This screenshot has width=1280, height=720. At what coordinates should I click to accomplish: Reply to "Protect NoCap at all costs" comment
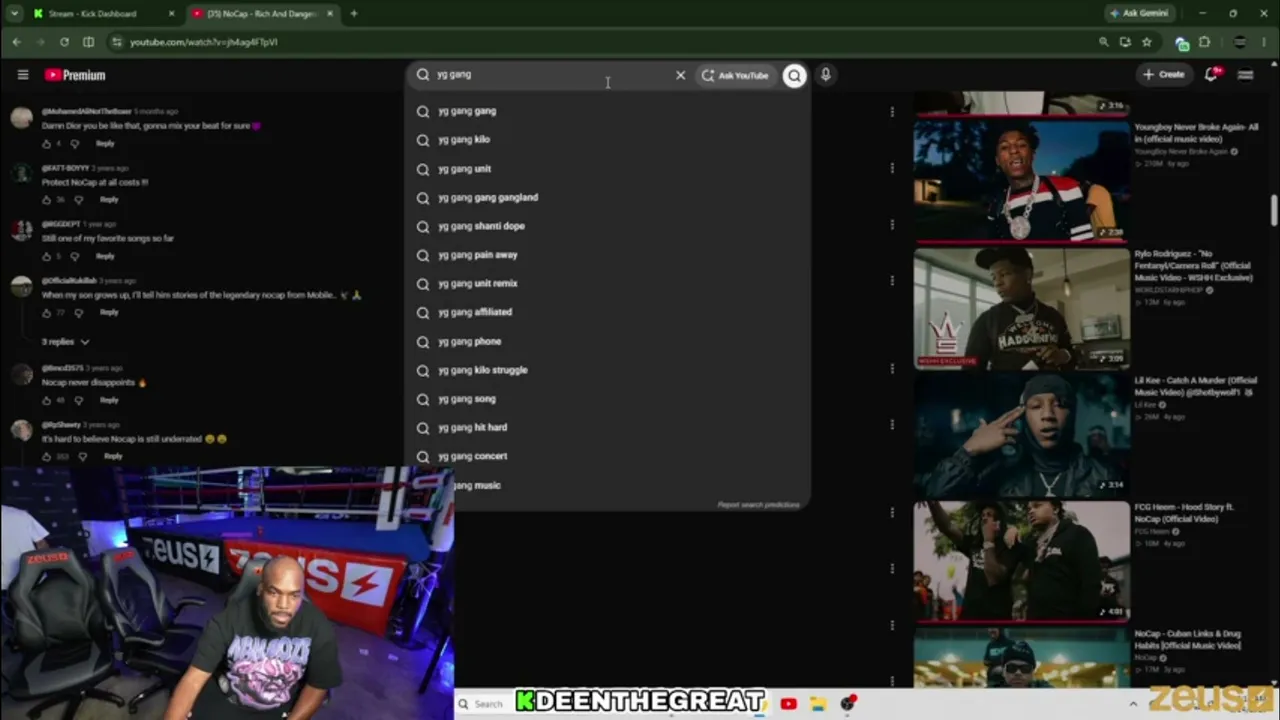(109, 200)
